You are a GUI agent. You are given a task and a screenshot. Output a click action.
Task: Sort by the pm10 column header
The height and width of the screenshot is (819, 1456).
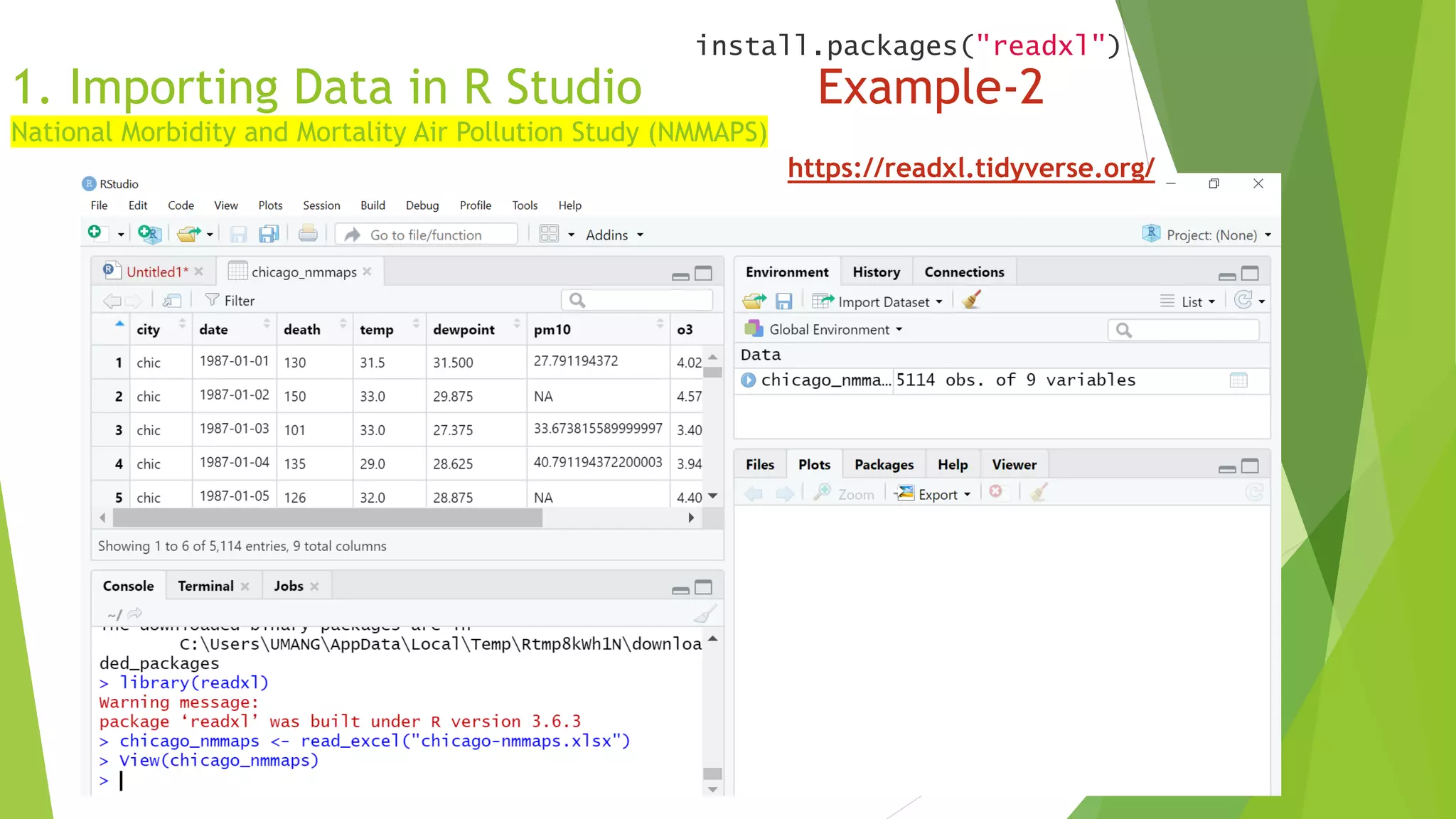[599, 329]
